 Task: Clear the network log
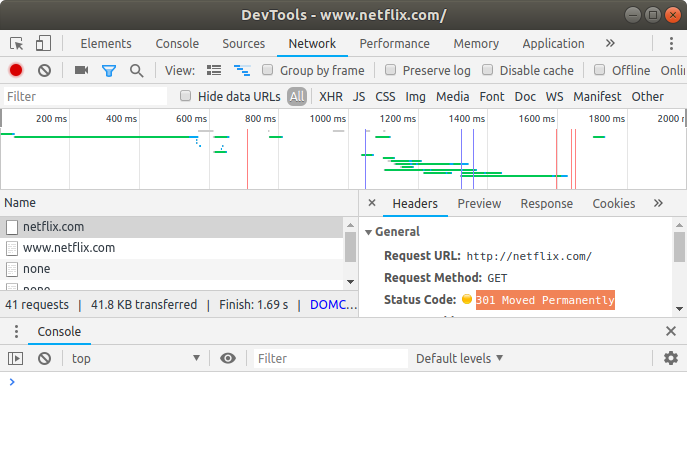tap(44, 71)
